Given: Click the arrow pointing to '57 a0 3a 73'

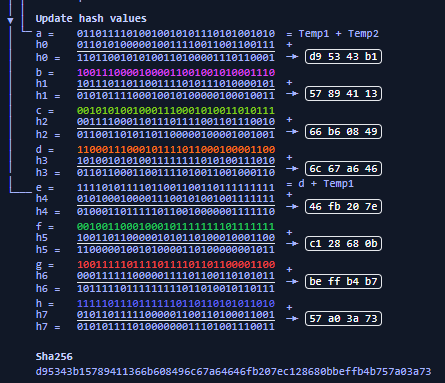Looking at the screenshot, I should point(292,319).
